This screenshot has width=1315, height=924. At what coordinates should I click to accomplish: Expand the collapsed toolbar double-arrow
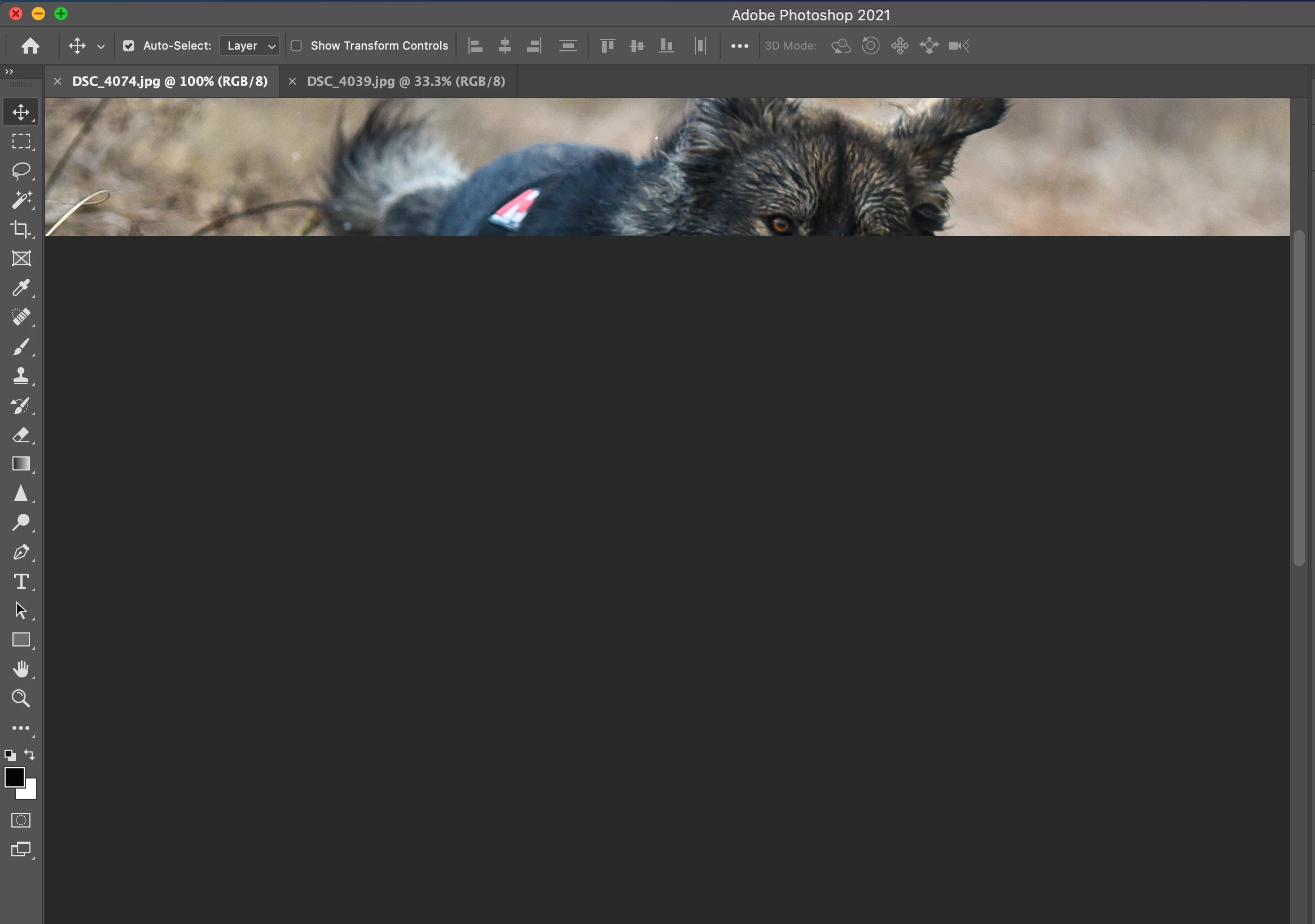[x=8, y=72]
